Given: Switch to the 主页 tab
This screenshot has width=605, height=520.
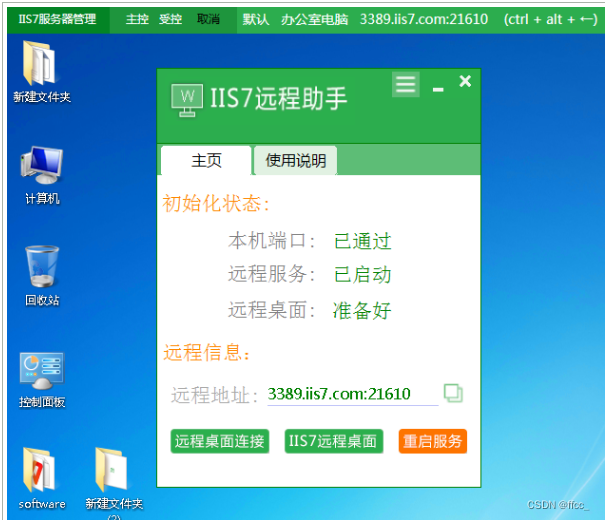Looking at the screenshot, I should pyautogui.click(x=206, y=160).
